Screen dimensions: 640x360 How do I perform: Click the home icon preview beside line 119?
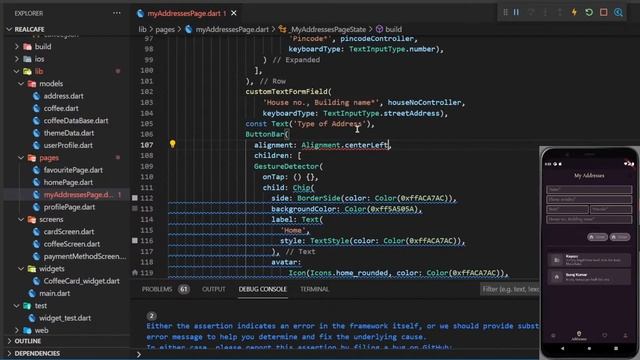pos(135,272)
